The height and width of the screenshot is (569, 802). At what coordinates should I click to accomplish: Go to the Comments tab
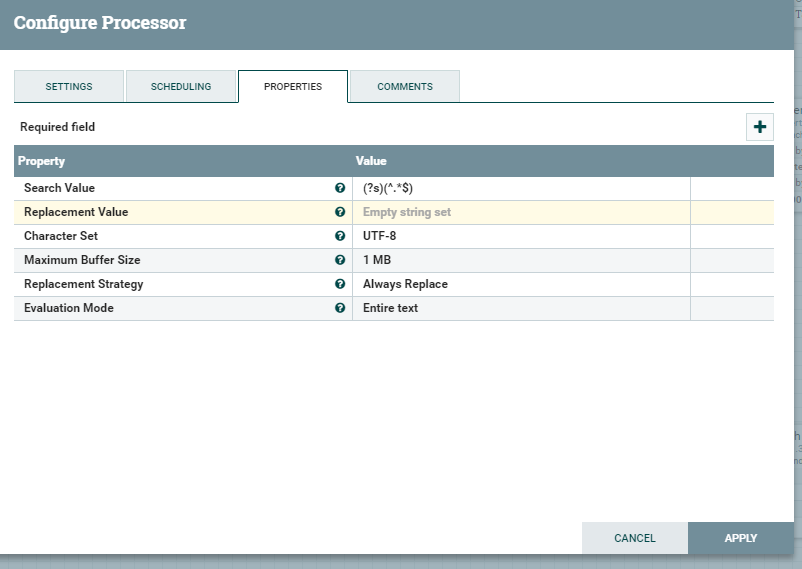pyautogui.click(x=405, y=87)
